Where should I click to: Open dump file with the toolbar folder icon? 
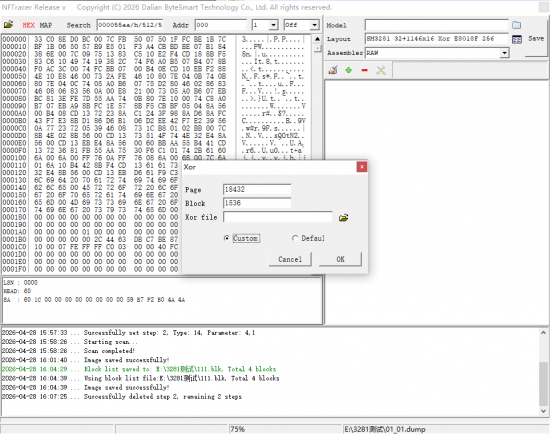[x=8, y=25]
